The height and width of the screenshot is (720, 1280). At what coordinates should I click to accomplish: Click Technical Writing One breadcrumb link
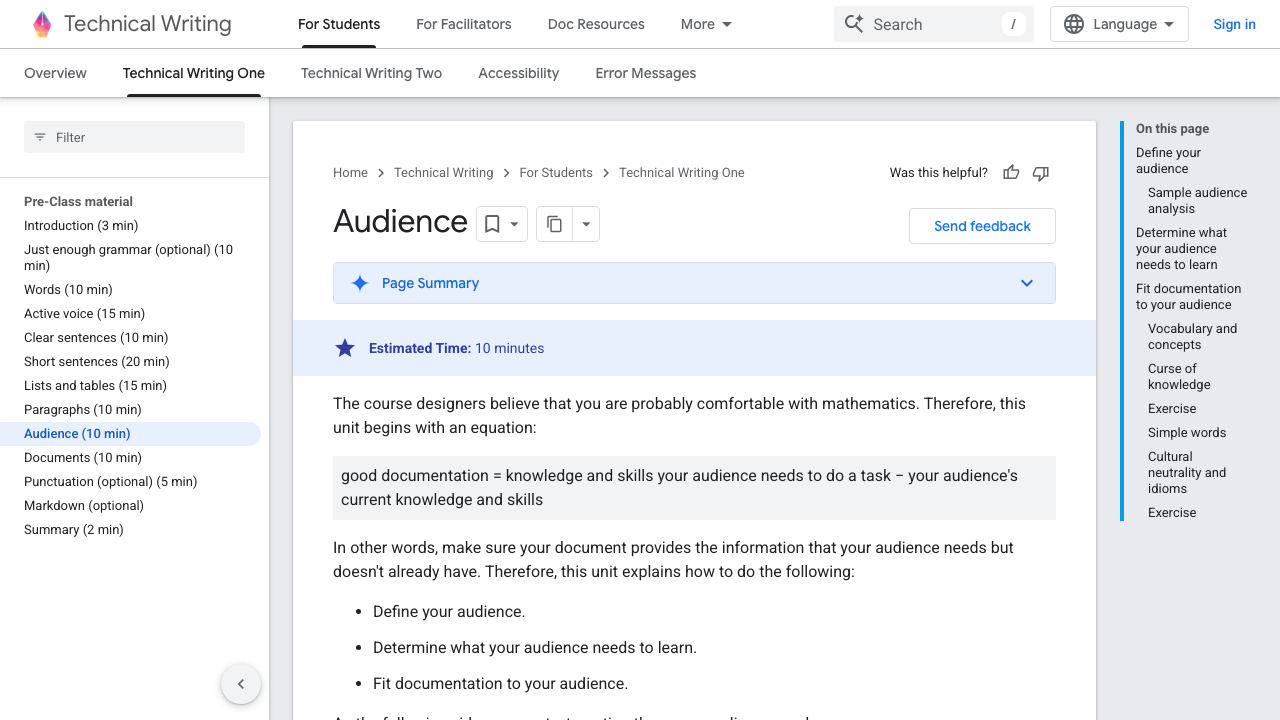point(682,173)
